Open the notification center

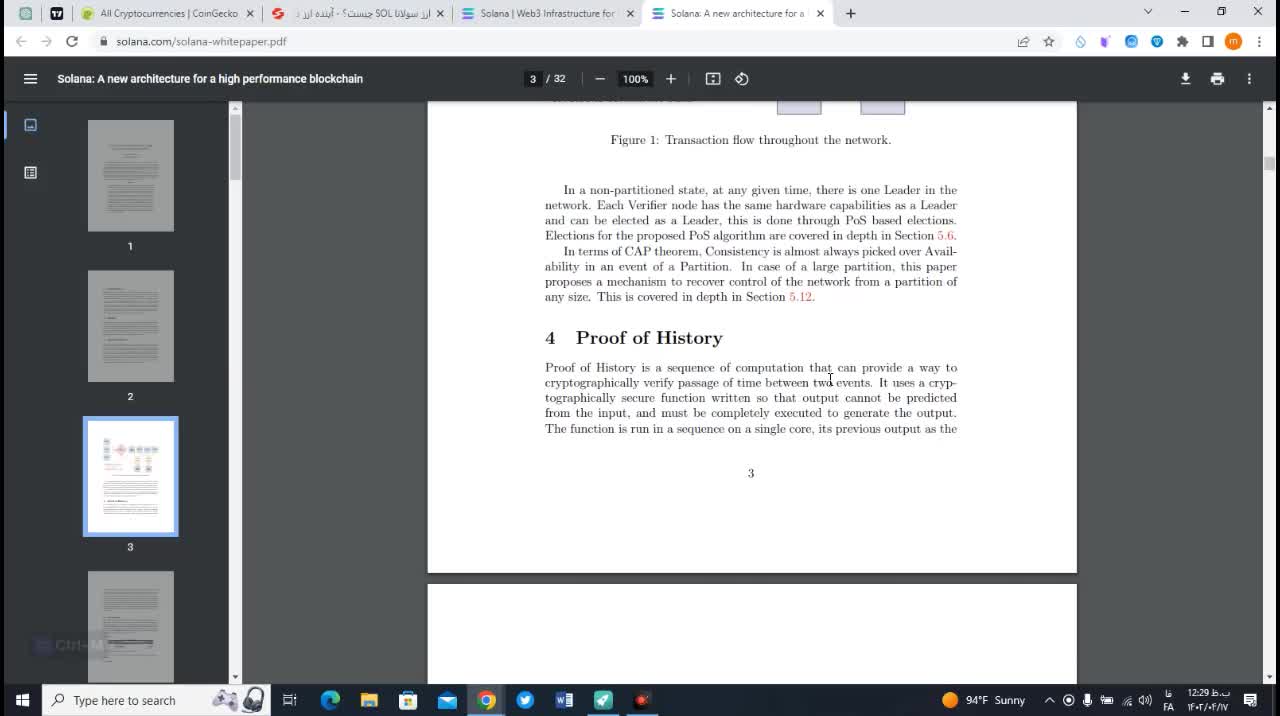tap(1250, 700)
